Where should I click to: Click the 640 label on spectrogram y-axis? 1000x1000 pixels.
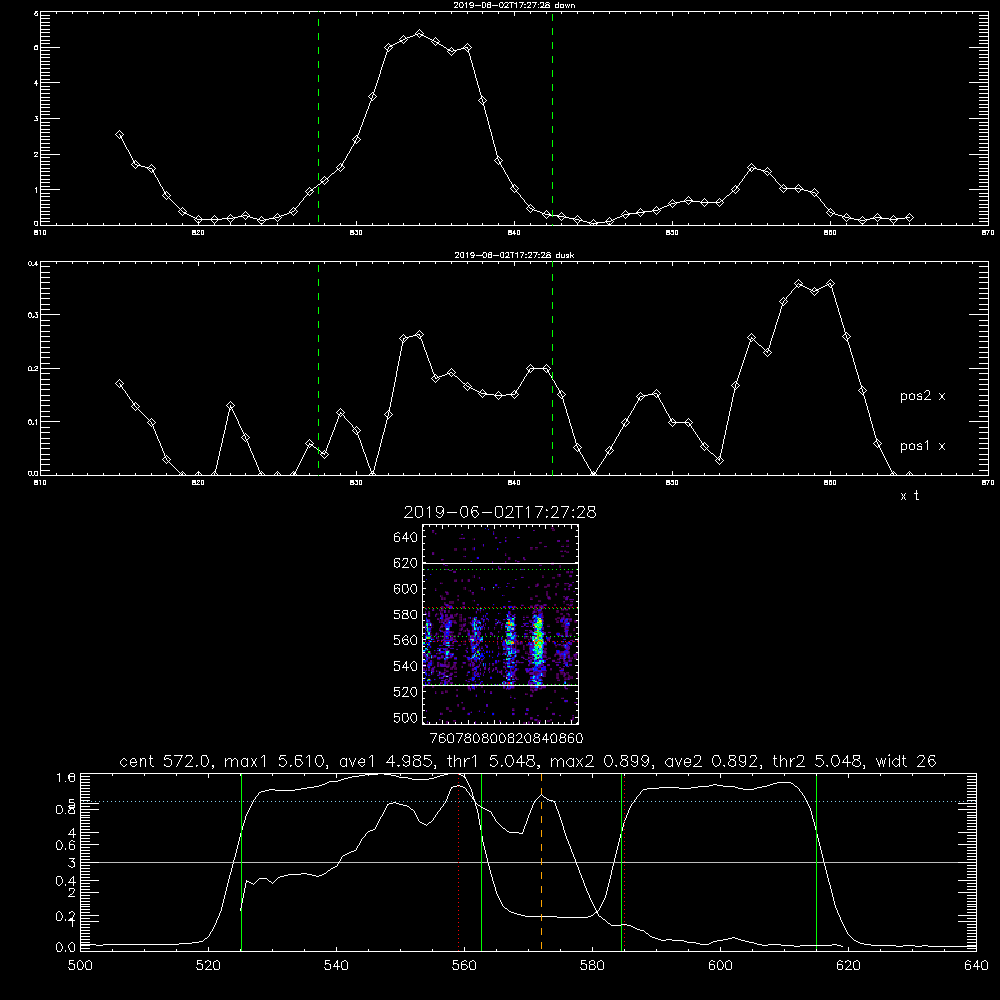coord(406,537)
